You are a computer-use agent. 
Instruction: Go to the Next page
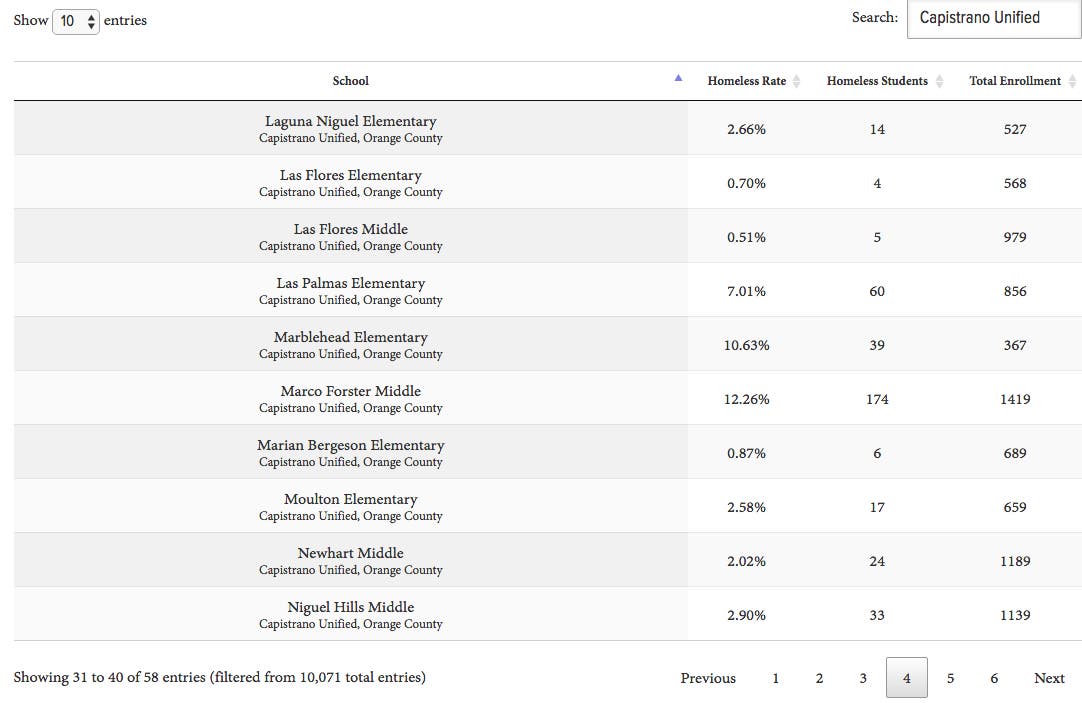click(x=1049, y=678)
